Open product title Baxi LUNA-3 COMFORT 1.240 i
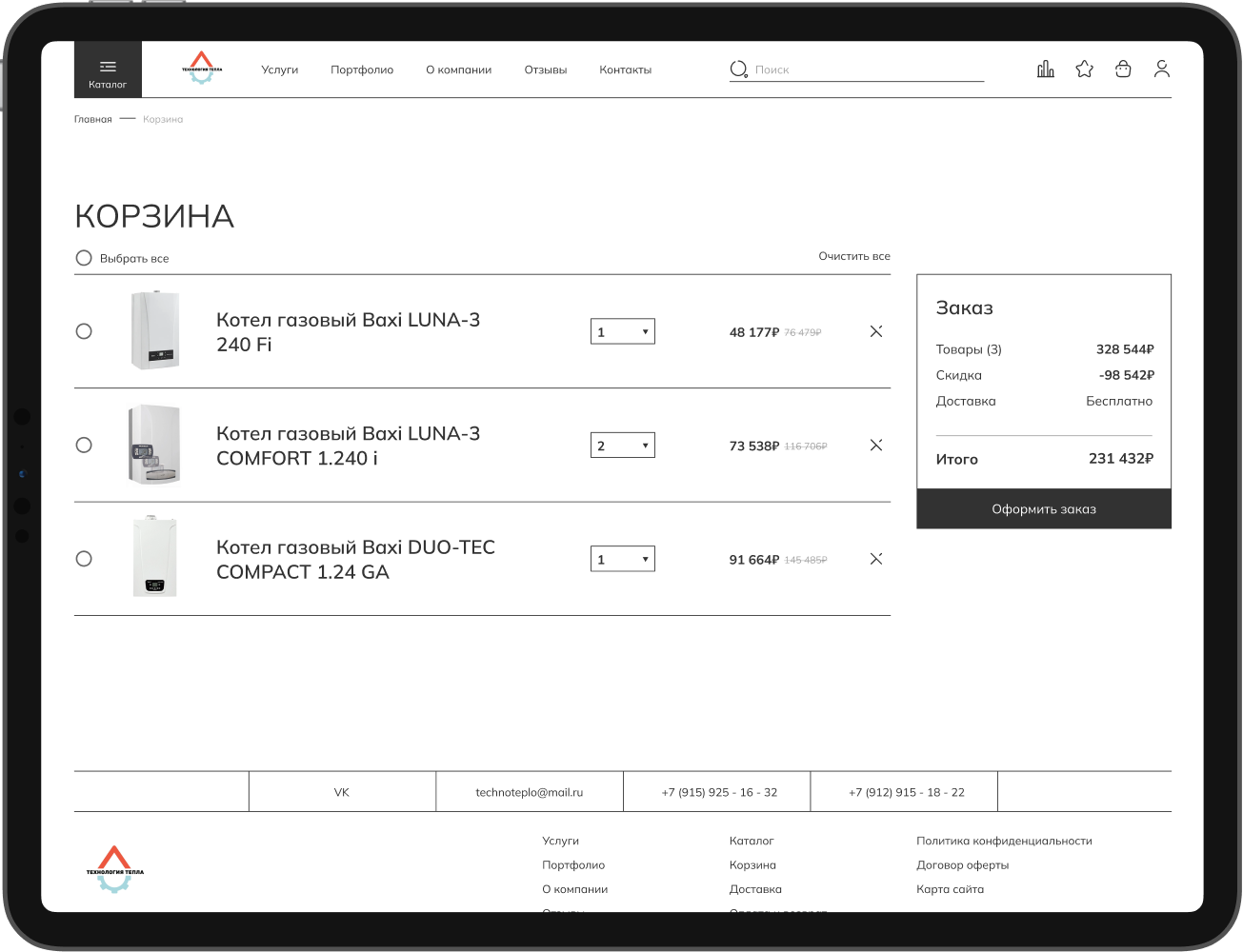1243x952 pixels. pyautogui.click(x=349, y=446)
